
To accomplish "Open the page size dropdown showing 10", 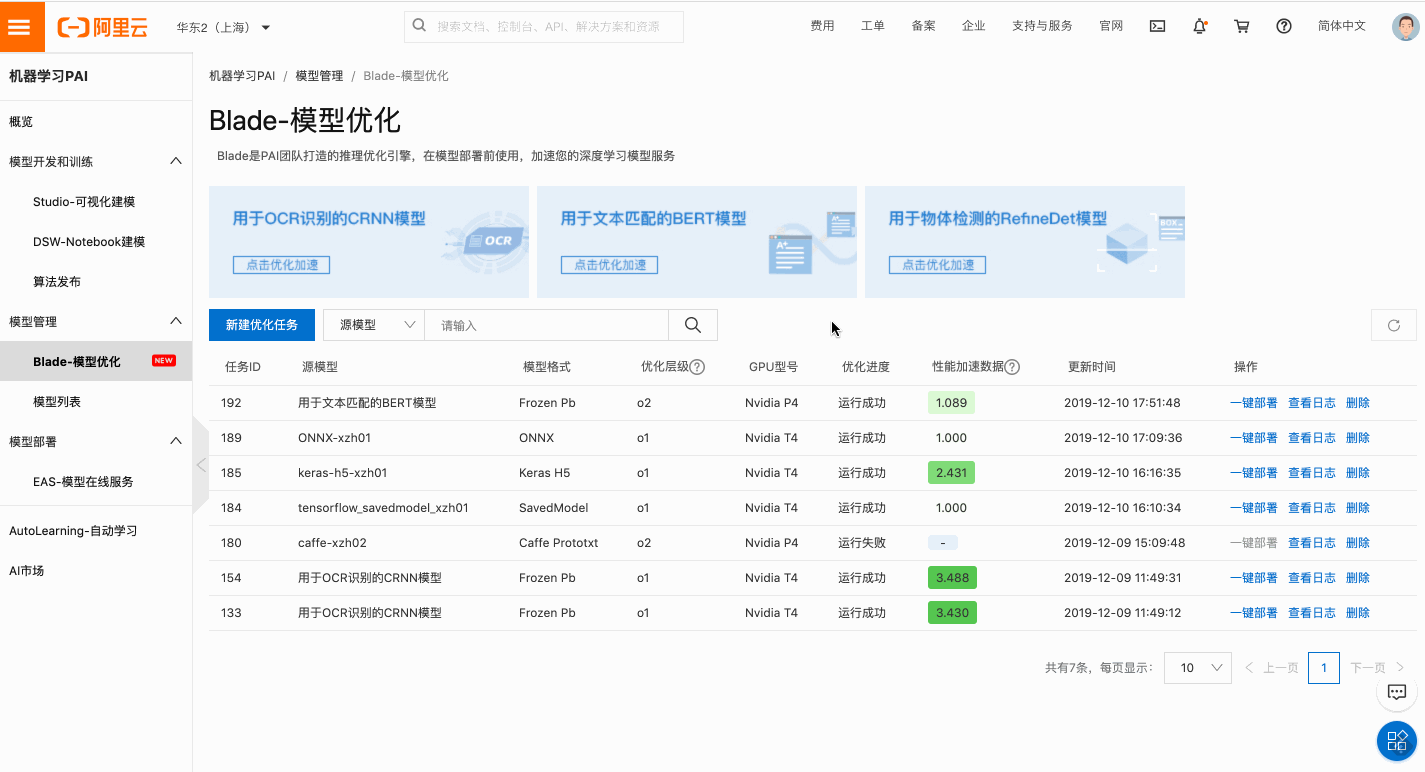I will pyautogui.click(x=1198, y=667).
